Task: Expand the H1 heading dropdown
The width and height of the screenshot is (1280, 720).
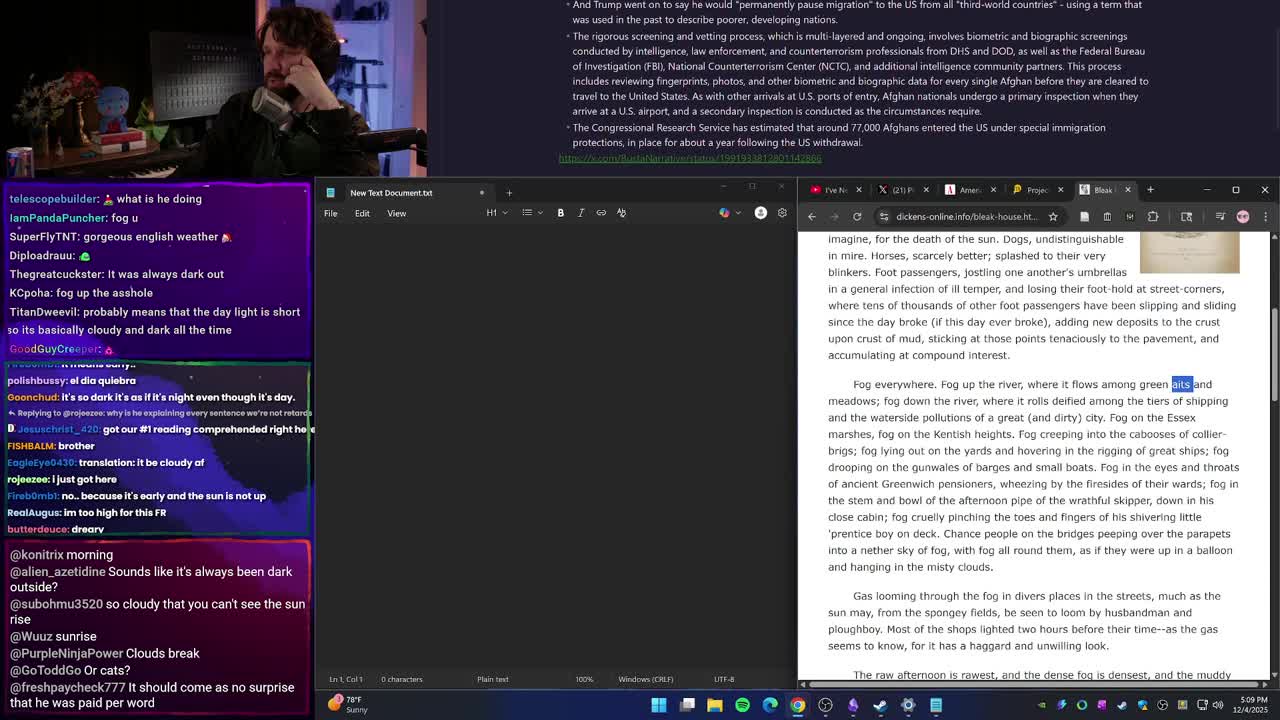Action: click(x=497, y=213)
